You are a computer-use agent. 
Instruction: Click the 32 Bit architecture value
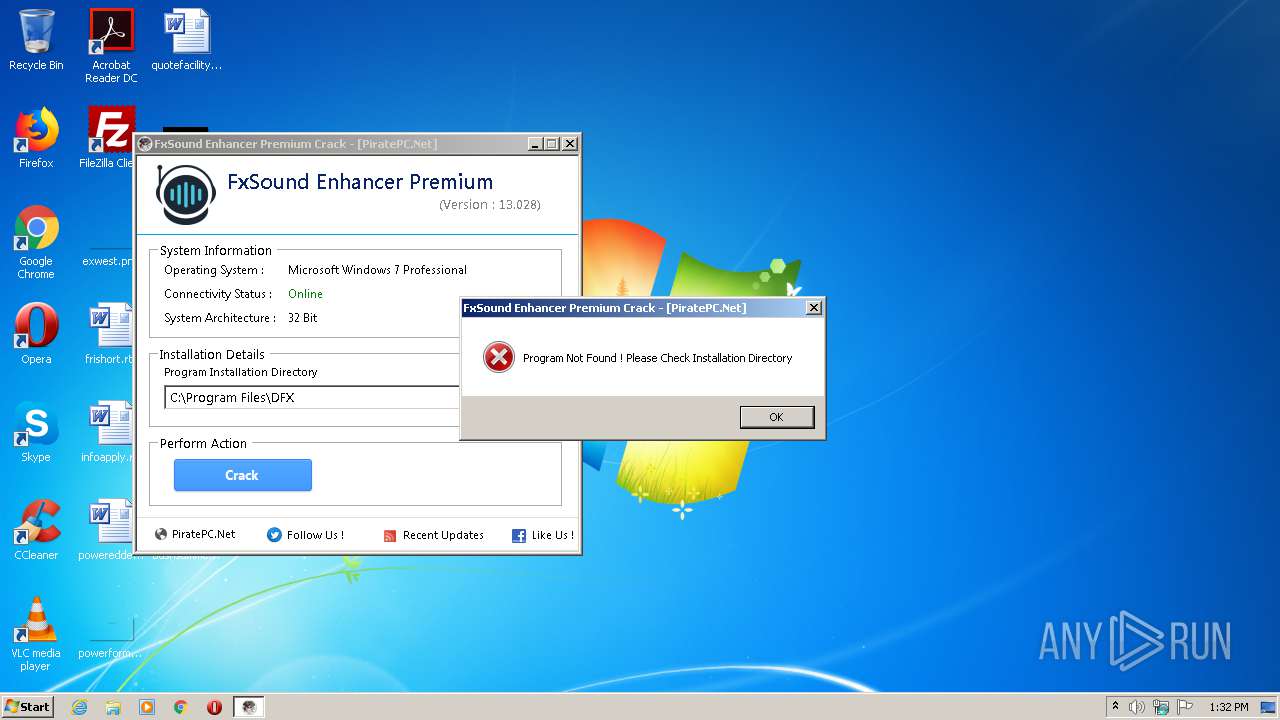tap(302, 318)
